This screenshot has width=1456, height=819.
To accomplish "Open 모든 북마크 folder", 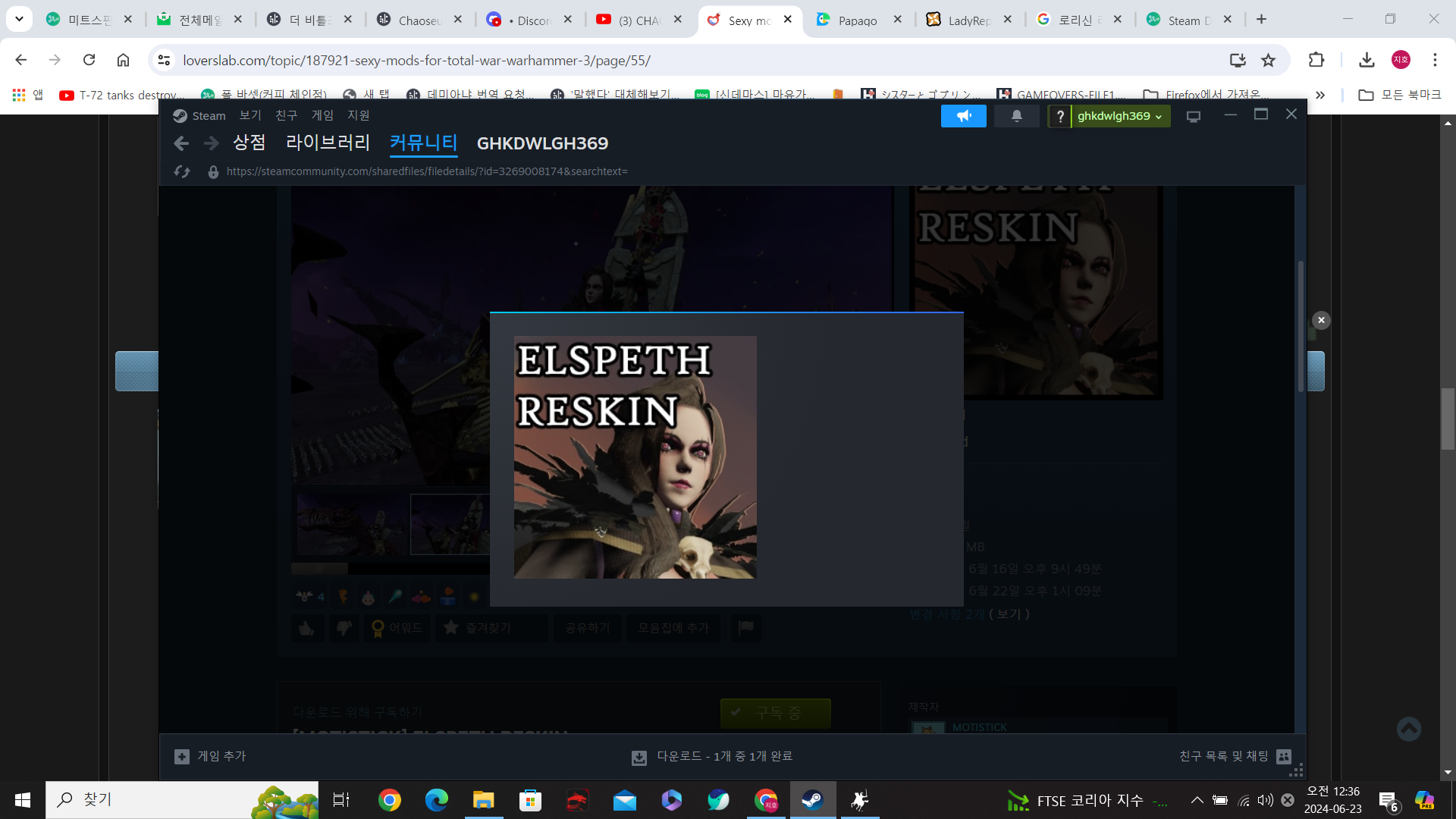I will click(x=1399, y=95).
